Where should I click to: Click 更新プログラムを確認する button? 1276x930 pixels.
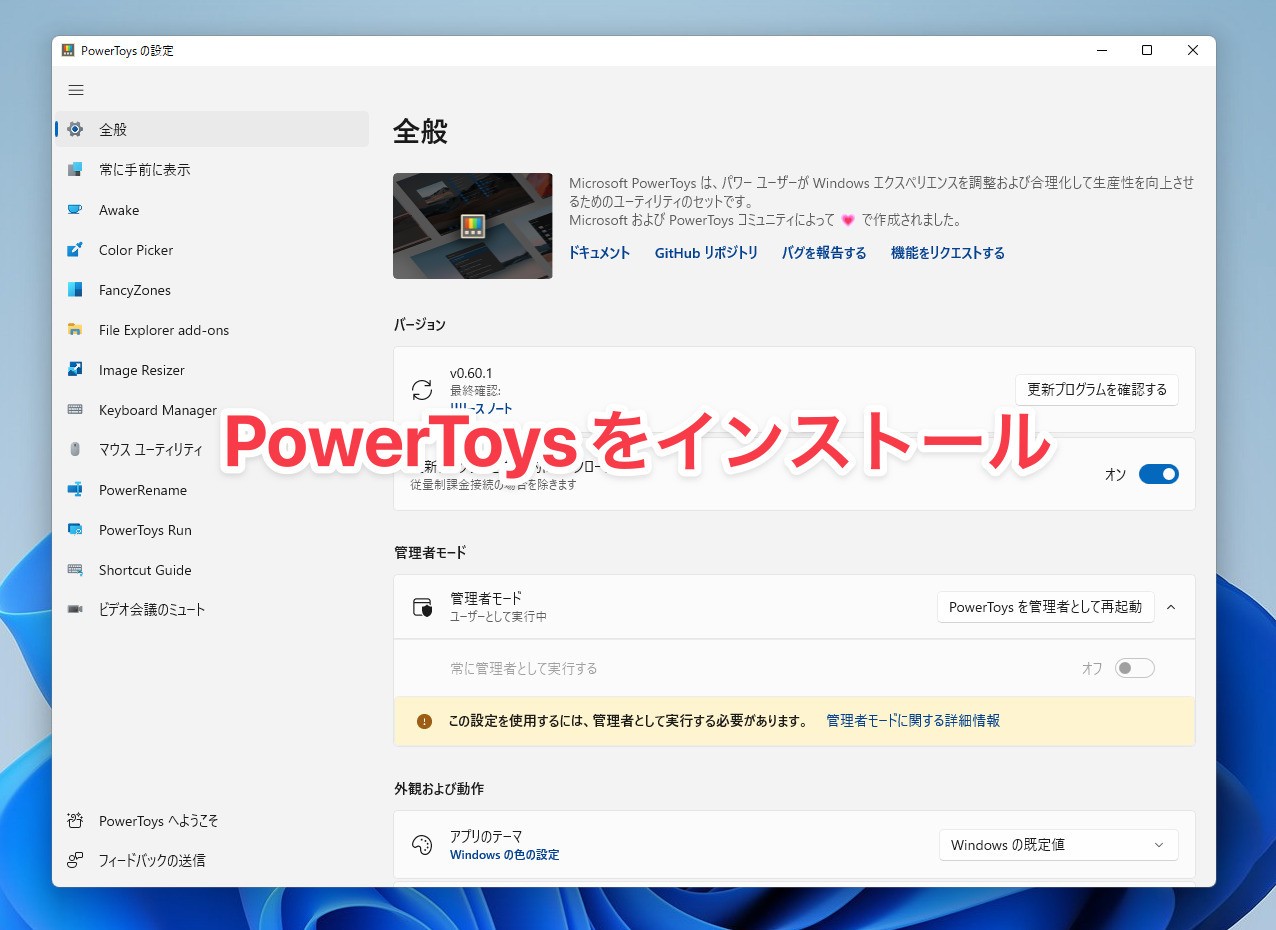point(1097,390)
